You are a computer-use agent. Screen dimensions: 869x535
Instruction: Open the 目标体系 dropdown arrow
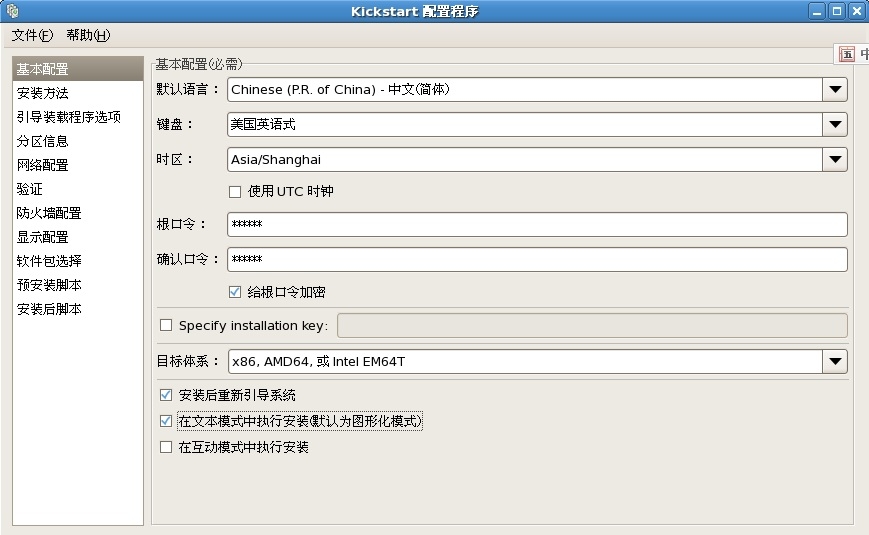(835, 361)
